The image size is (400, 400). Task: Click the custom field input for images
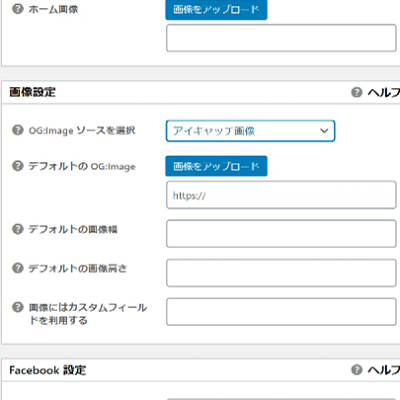pyautogui.click(x=281, y=312)
